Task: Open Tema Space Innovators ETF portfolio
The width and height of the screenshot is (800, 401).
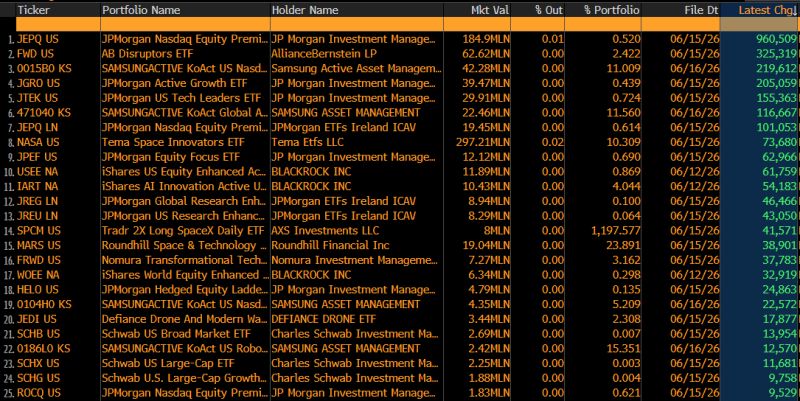Action: 173,142
